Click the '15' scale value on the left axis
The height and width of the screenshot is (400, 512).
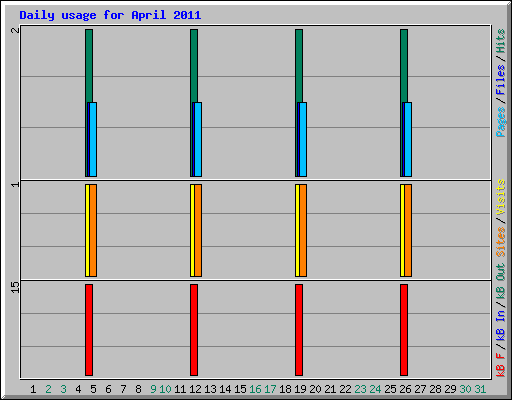pos(15,287)
